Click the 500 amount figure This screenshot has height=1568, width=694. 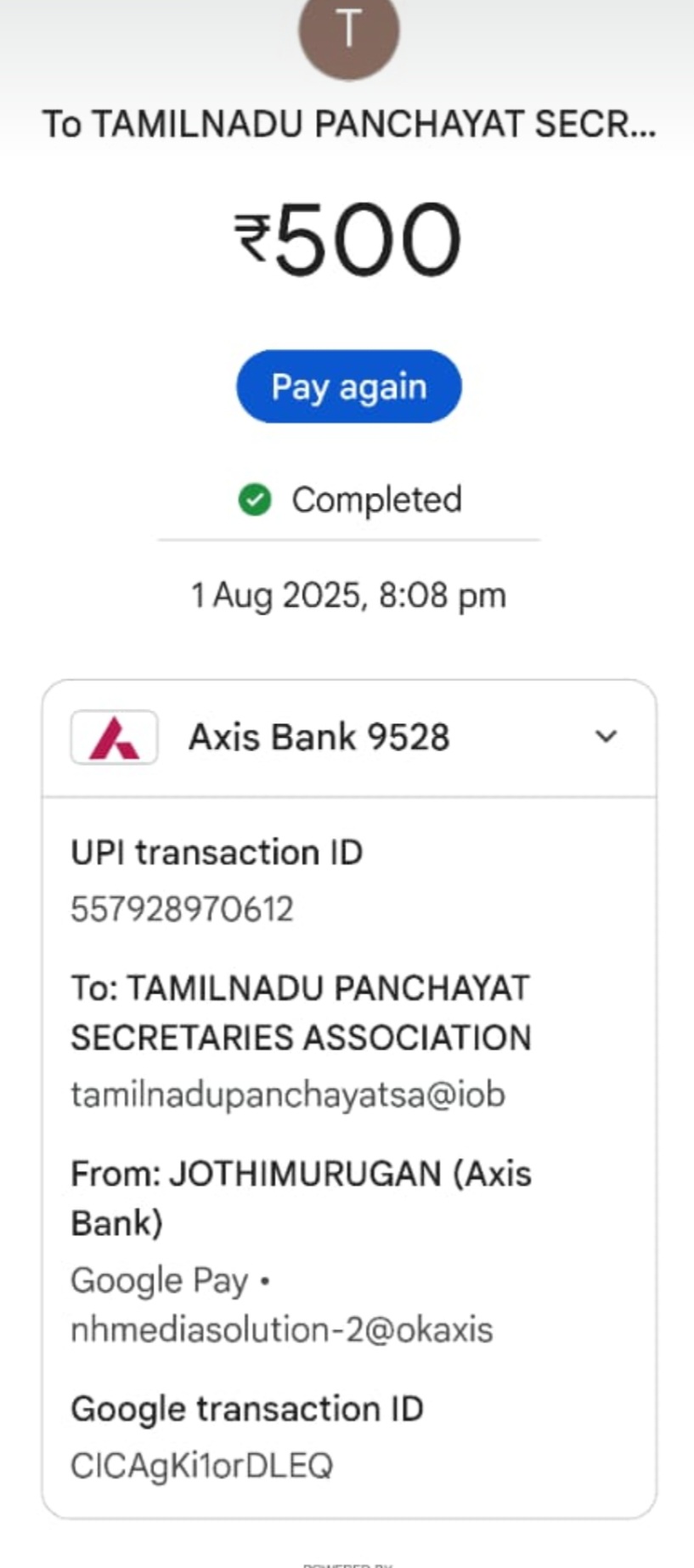[368, 240]
